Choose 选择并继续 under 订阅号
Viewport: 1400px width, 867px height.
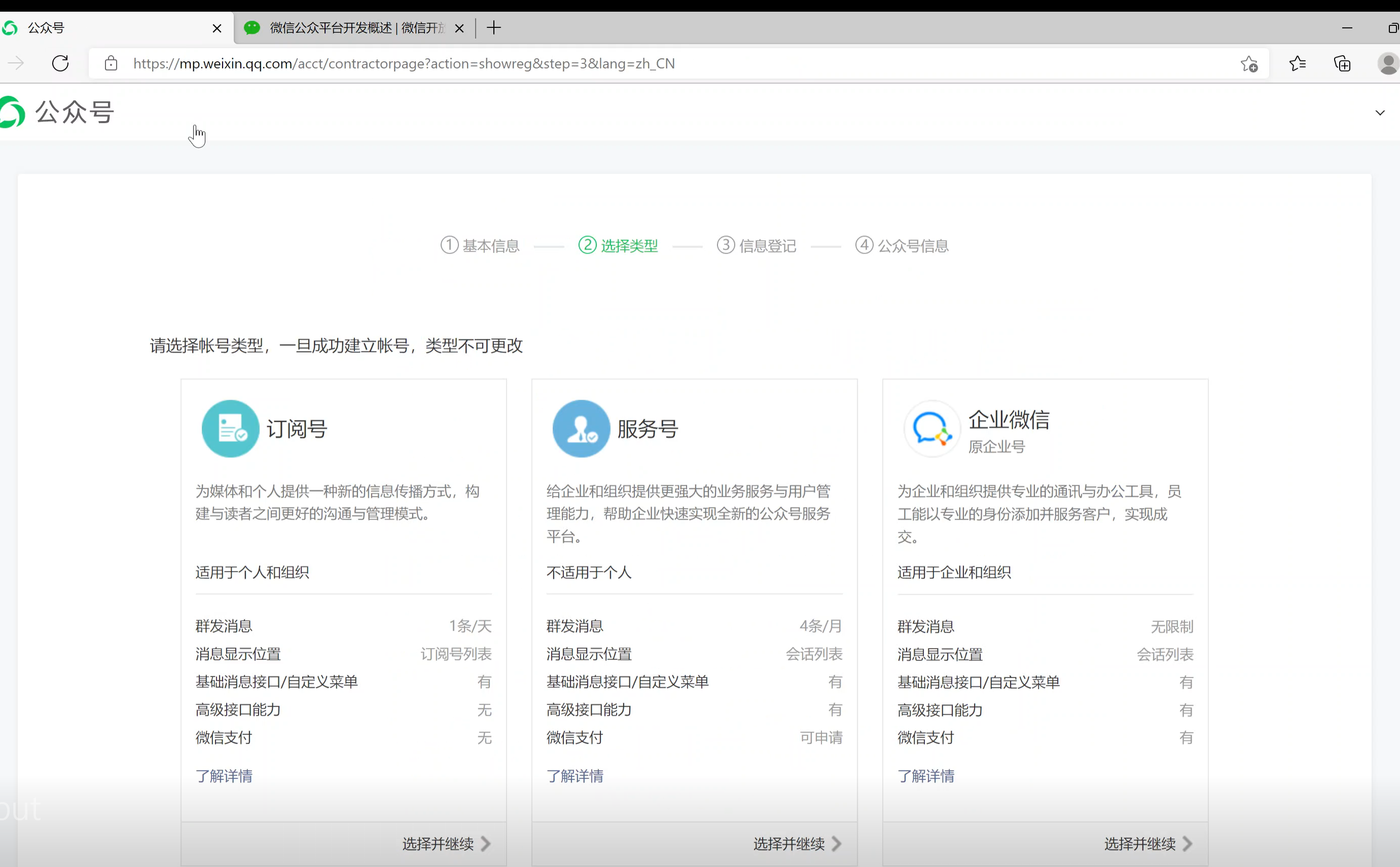coord(447,844)
